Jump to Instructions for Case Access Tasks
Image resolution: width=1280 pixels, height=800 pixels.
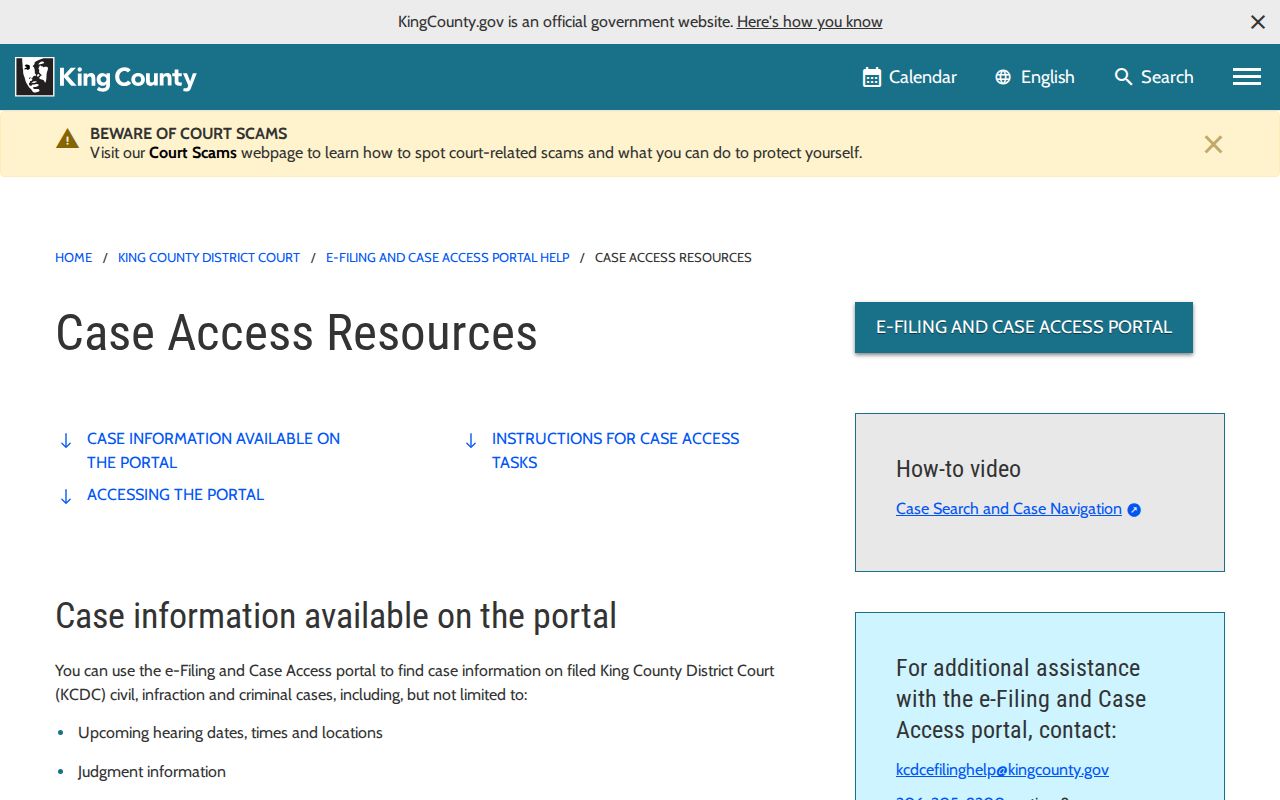(616, 450)
